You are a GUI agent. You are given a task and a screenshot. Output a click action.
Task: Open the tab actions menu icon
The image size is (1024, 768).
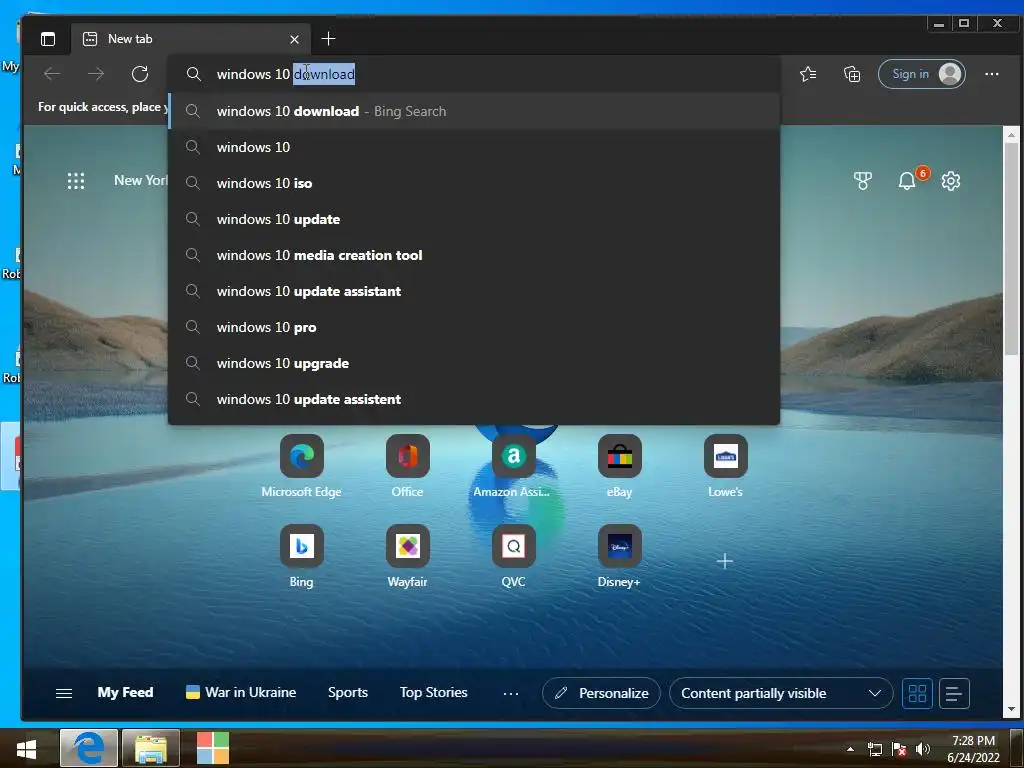pos(48,39)
